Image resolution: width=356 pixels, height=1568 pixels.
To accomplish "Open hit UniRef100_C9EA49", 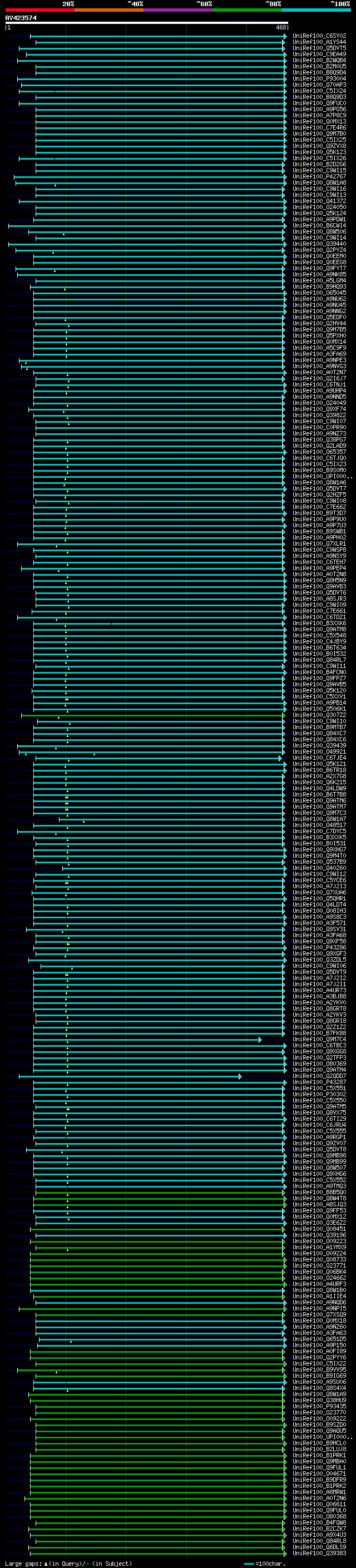I will tap(319, 54).
